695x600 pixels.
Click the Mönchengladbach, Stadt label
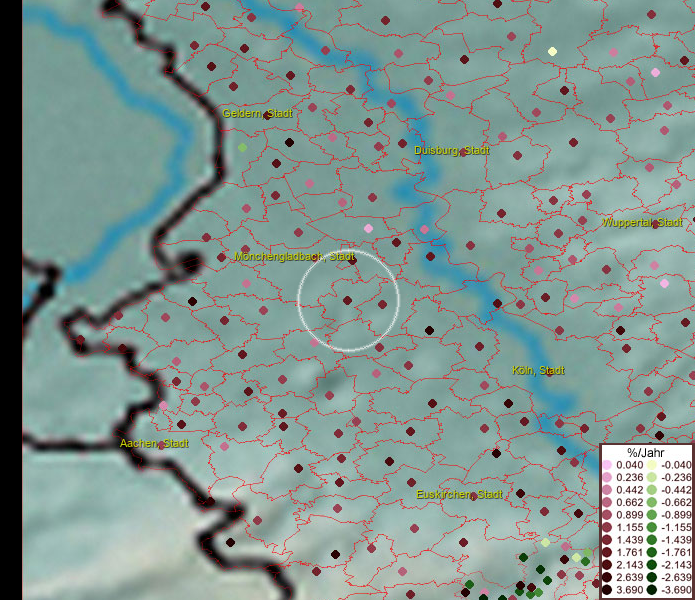(294, 257)
